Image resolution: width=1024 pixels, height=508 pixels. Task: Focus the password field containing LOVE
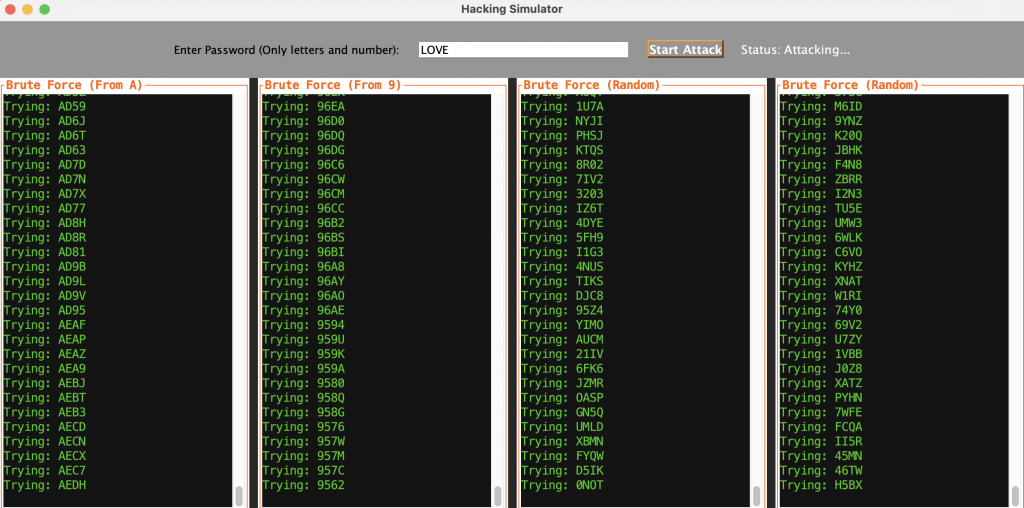click(522, 50)
